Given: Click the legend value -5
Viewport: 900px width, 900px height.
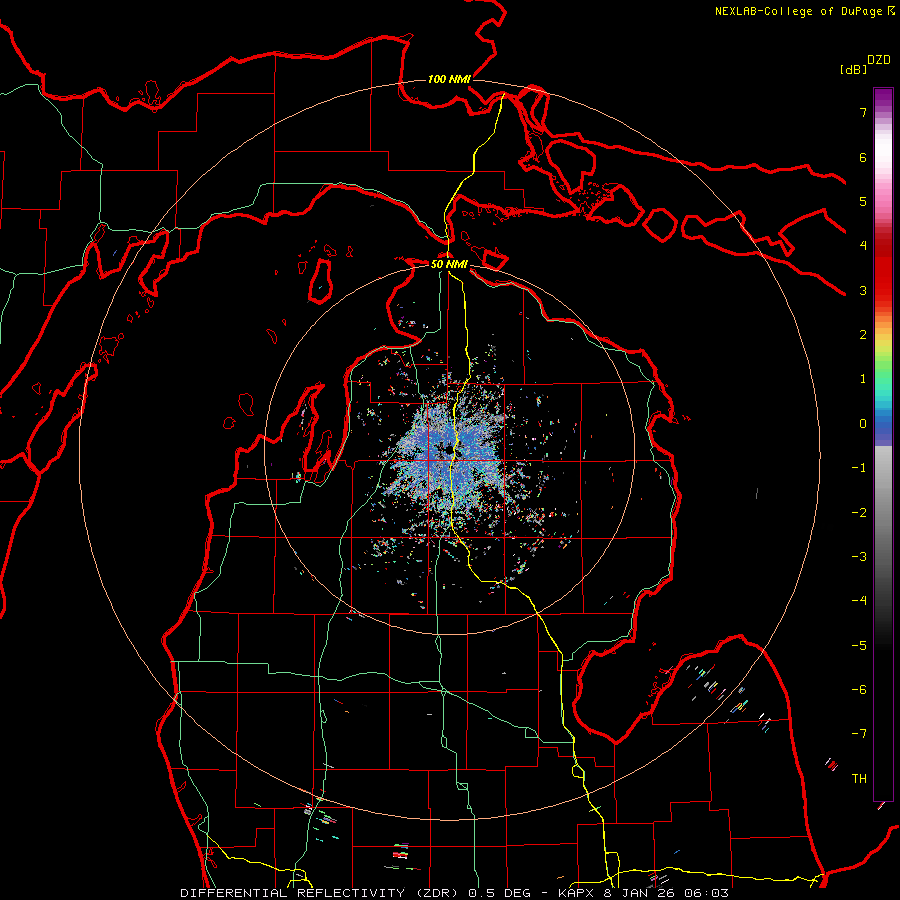Looking at the screenshot, I should click(859, 646).
